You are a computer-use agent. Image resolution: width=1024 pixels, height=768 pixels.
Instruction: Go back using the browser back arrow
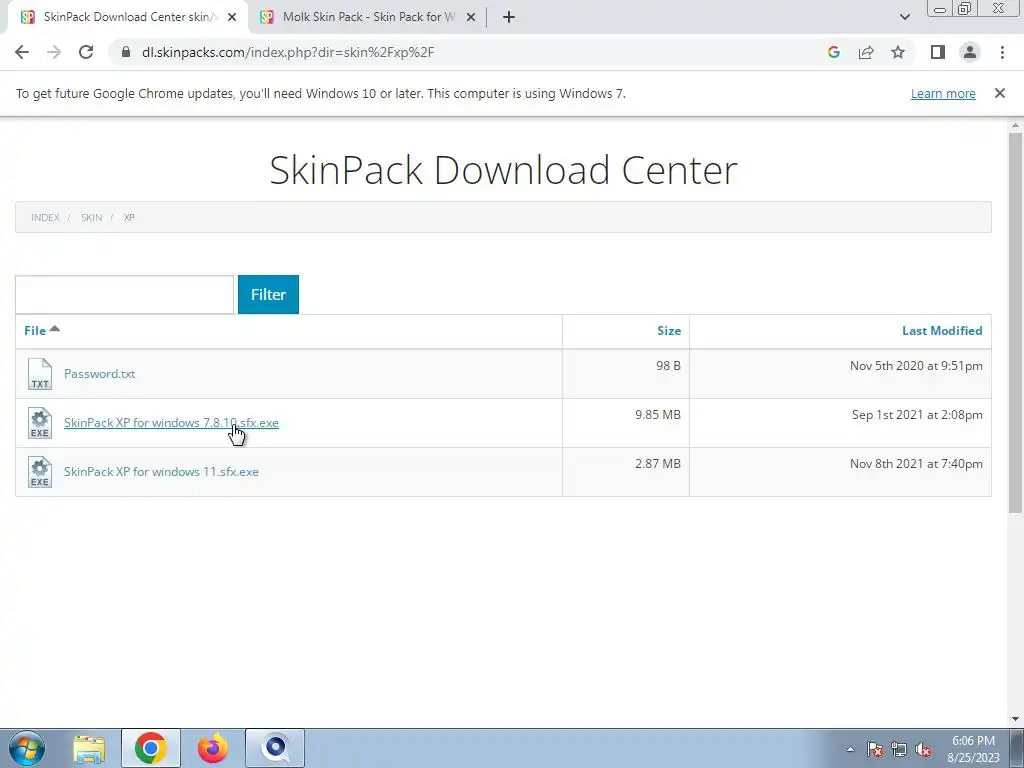(x=22, y=52)
